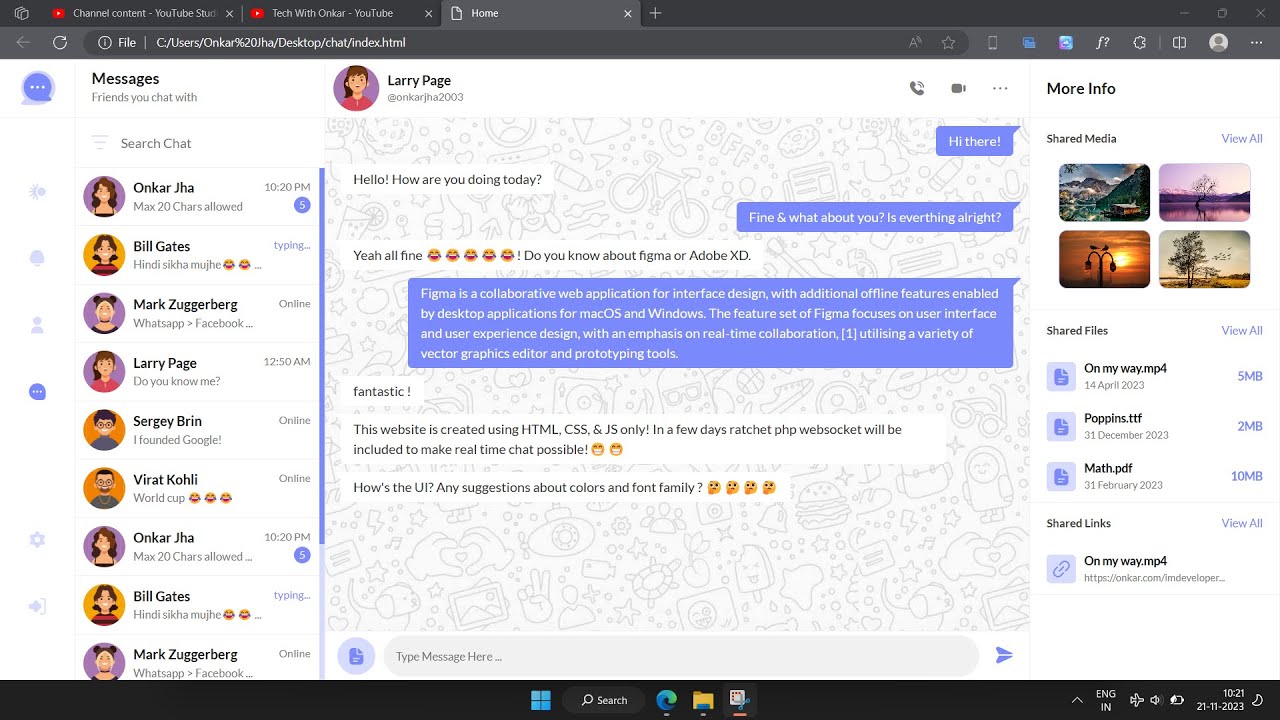Open settings gear in left sidebar

tap(37, 540)
